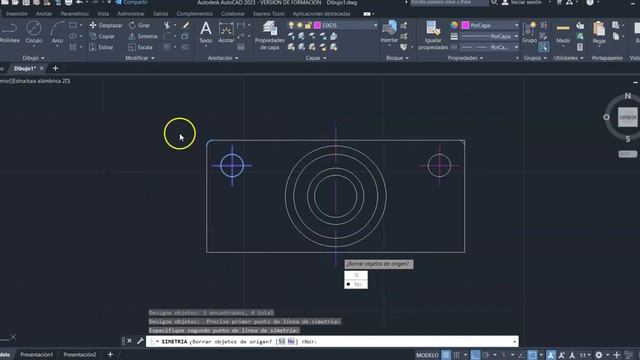The width and height of the screenshot is (640, 360).
Task: Open the PorCapa color dropdown
Action: point(516,25)
